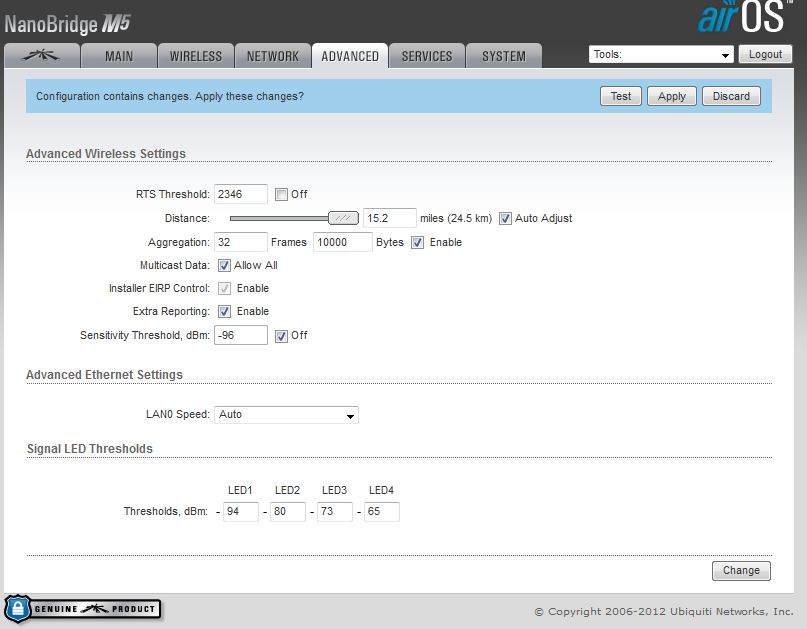
Task: Open the NETWORK tab
Action: pos(273,56)
